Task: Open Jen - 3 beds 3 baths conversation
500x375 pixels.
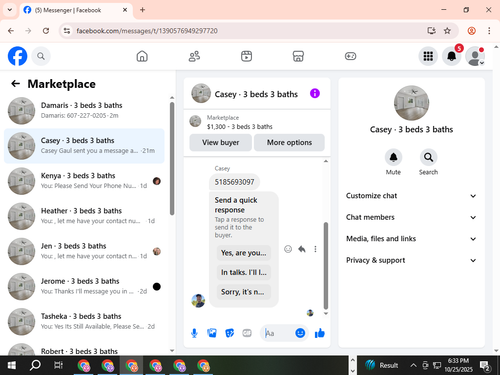Action: 84,251
